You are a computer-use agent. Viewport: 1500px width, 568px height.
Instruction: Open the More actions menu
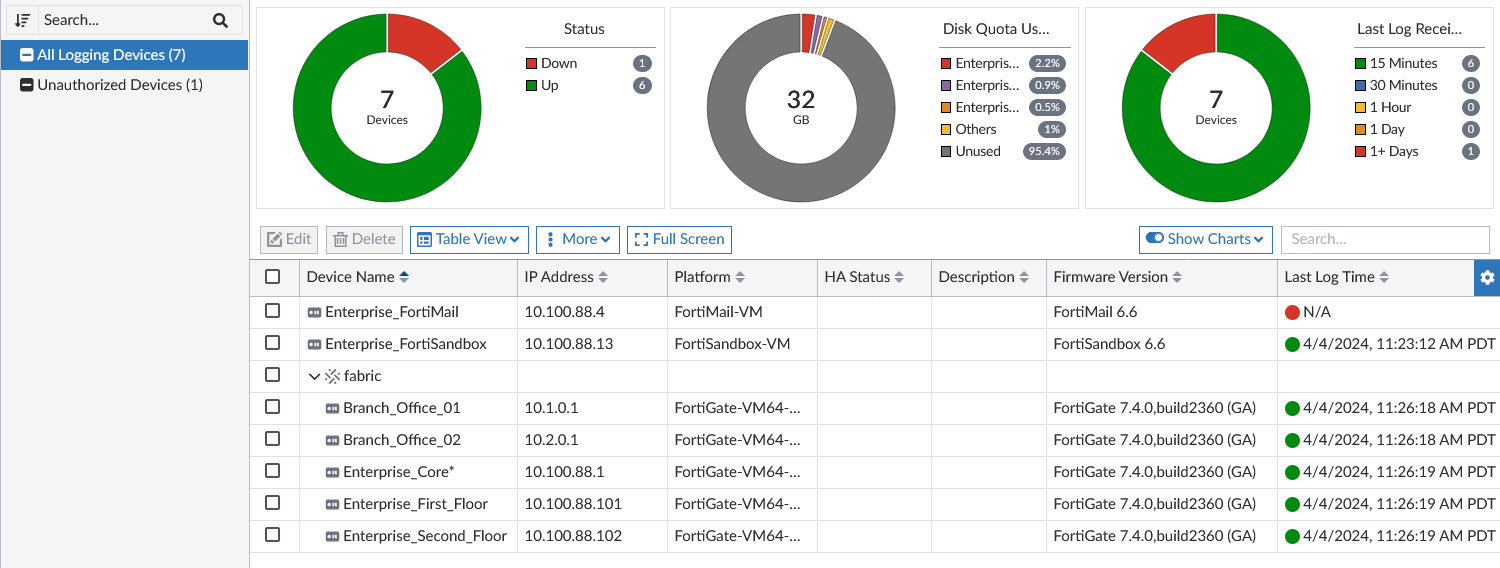pyautogui.click(x=578, y=239)
